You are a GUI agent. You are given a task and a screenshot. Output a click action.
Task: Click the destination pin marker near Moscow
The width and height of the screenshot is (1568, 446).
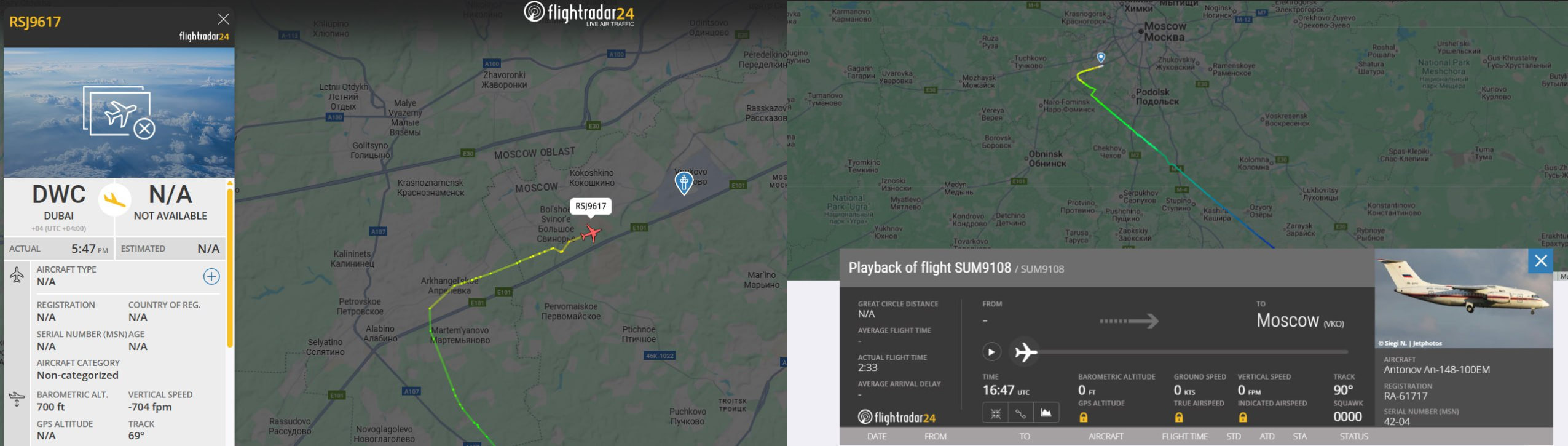tap(1101, 57)
